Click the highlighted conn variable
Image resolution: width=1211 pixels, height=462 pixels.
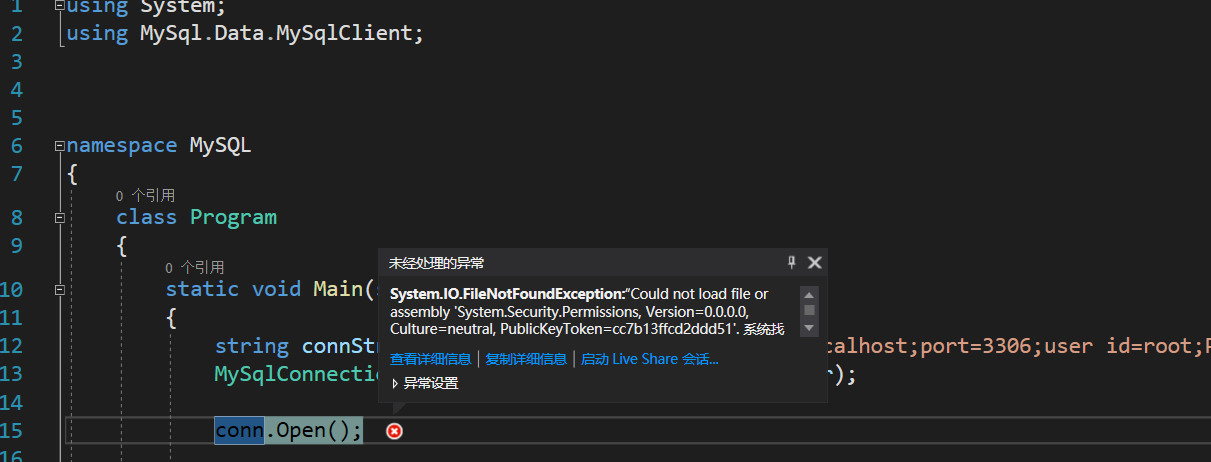(239, 431)
